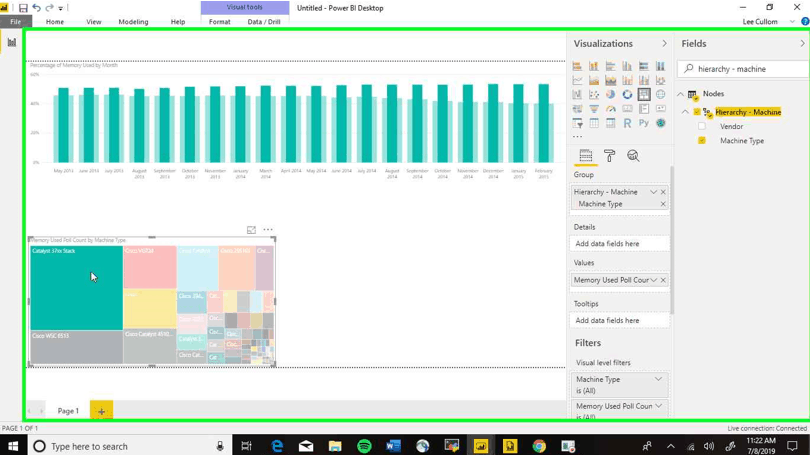Viewport: 810px width, 455px height.
Task: Remove Hierarchy - Machine from Group well
Action: pos(663,192)
